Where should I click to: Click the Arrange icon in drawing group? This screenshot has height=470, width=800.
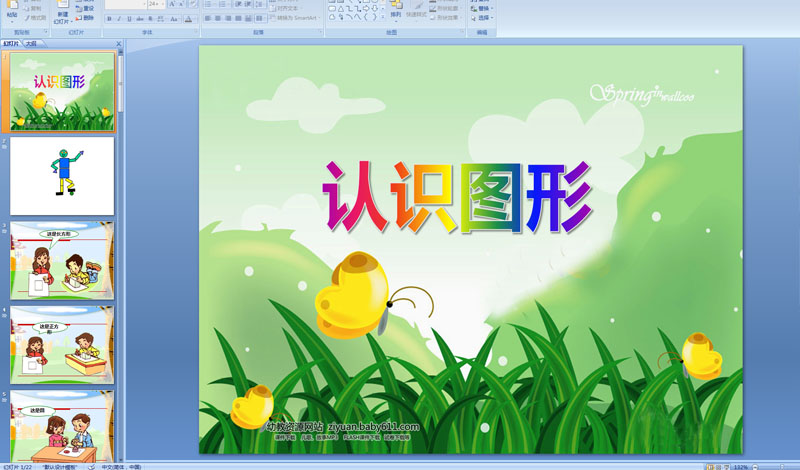[x=395, y=13]
